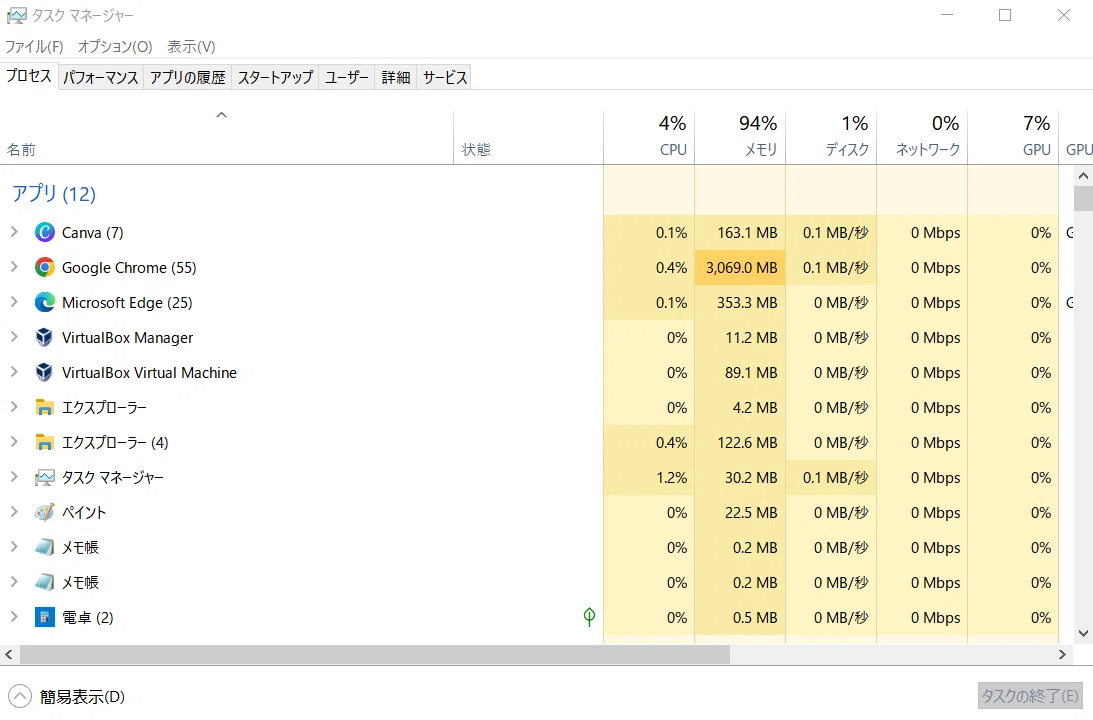Screen dimensions: 1093x720
Task: Click the ペイント palette icon
Action: click(x=45, y=512)
